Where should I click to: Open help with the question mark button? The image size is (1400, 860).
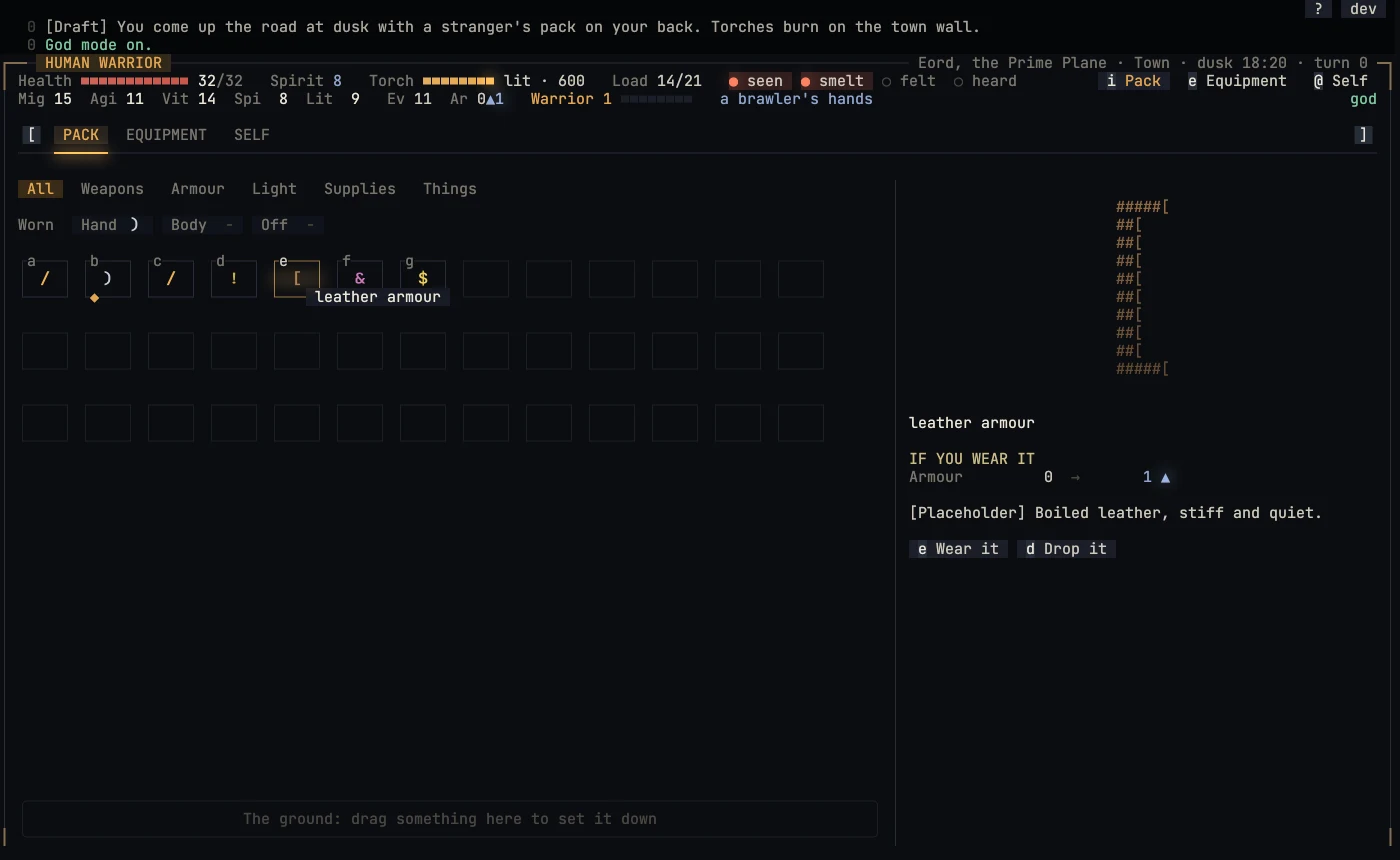point(1318,9)
